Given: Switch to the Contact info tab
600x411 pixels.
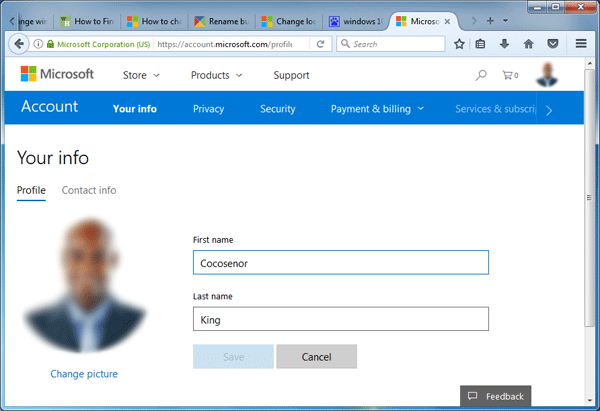Looking at the screenshot, I should point(89,190).
